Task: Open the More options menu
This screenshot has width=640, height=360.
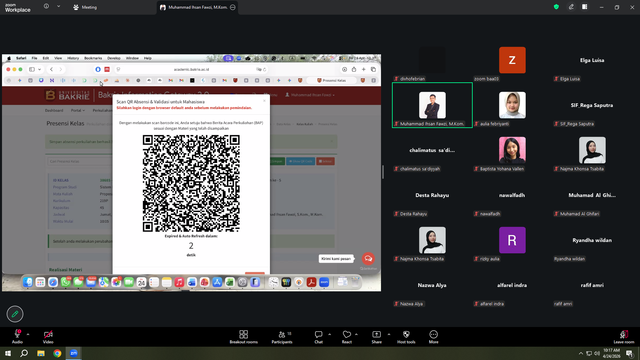Action: pyautogui.click(x=433, y=337)
